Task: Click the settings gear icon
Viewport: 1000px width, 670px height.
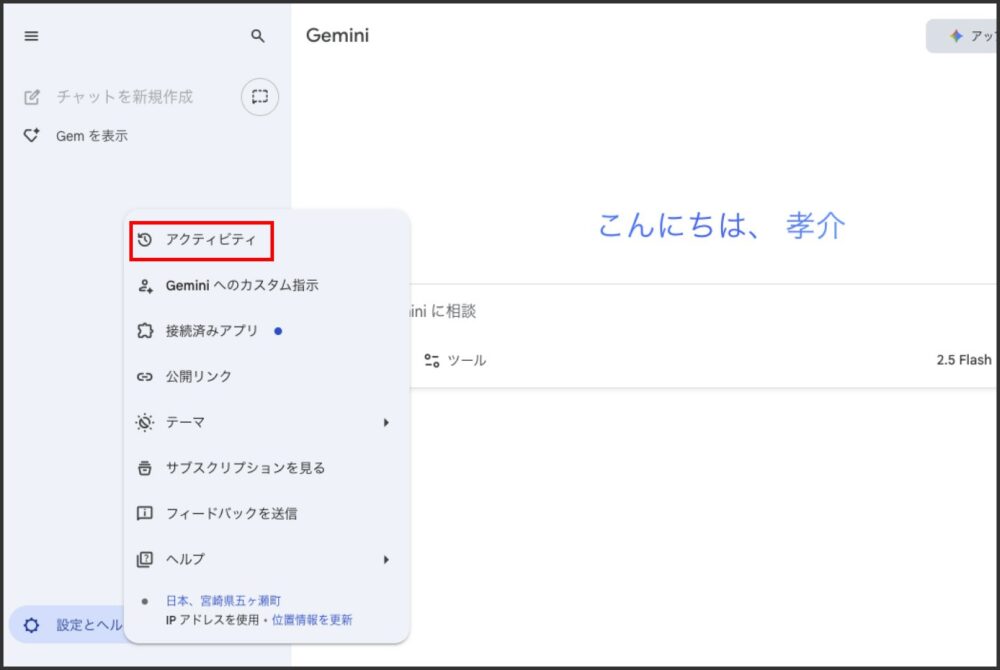Action: [32, 625]
